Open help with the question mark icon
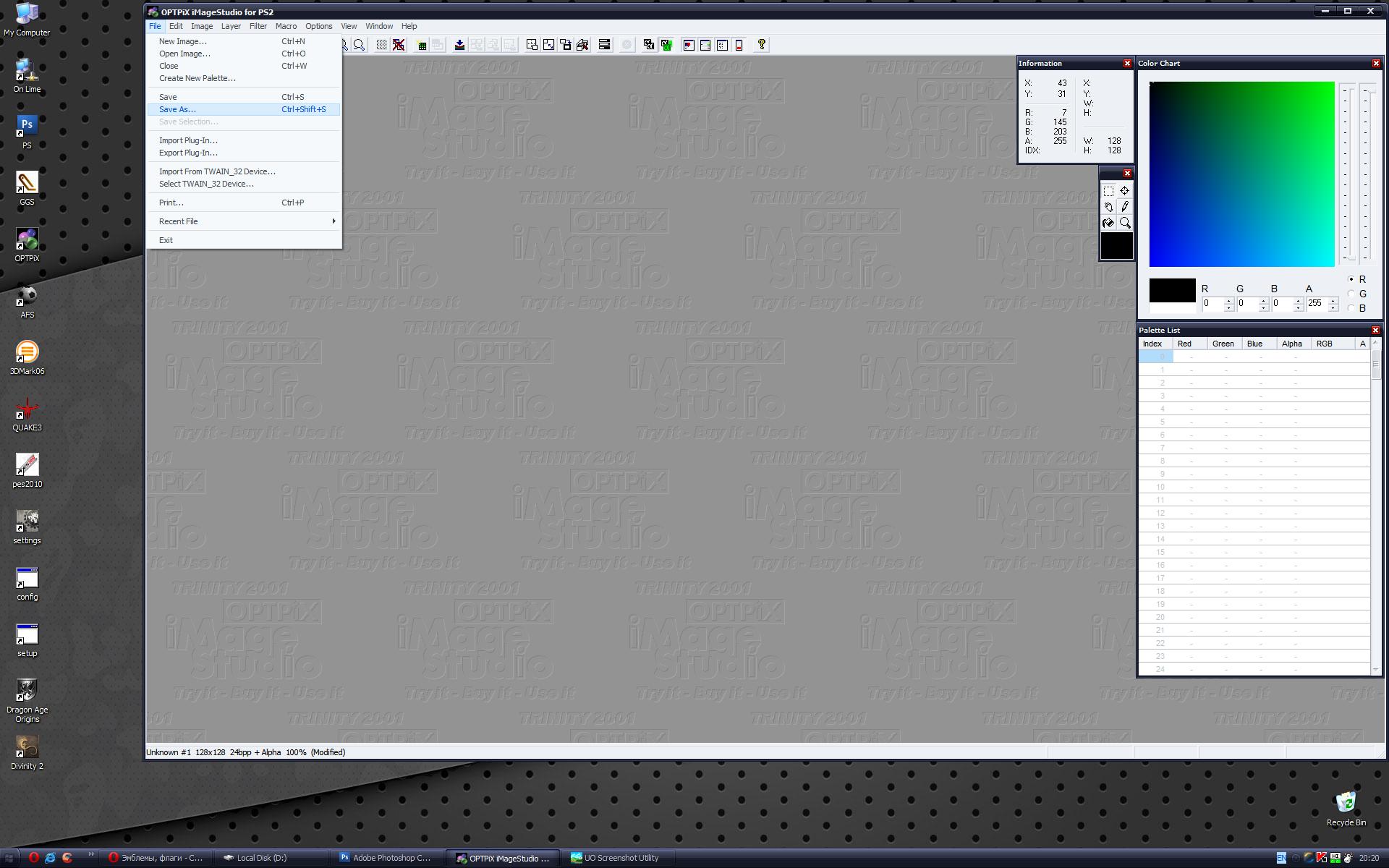Viewport: 1389px width, 868px height. tap(762, 45)
